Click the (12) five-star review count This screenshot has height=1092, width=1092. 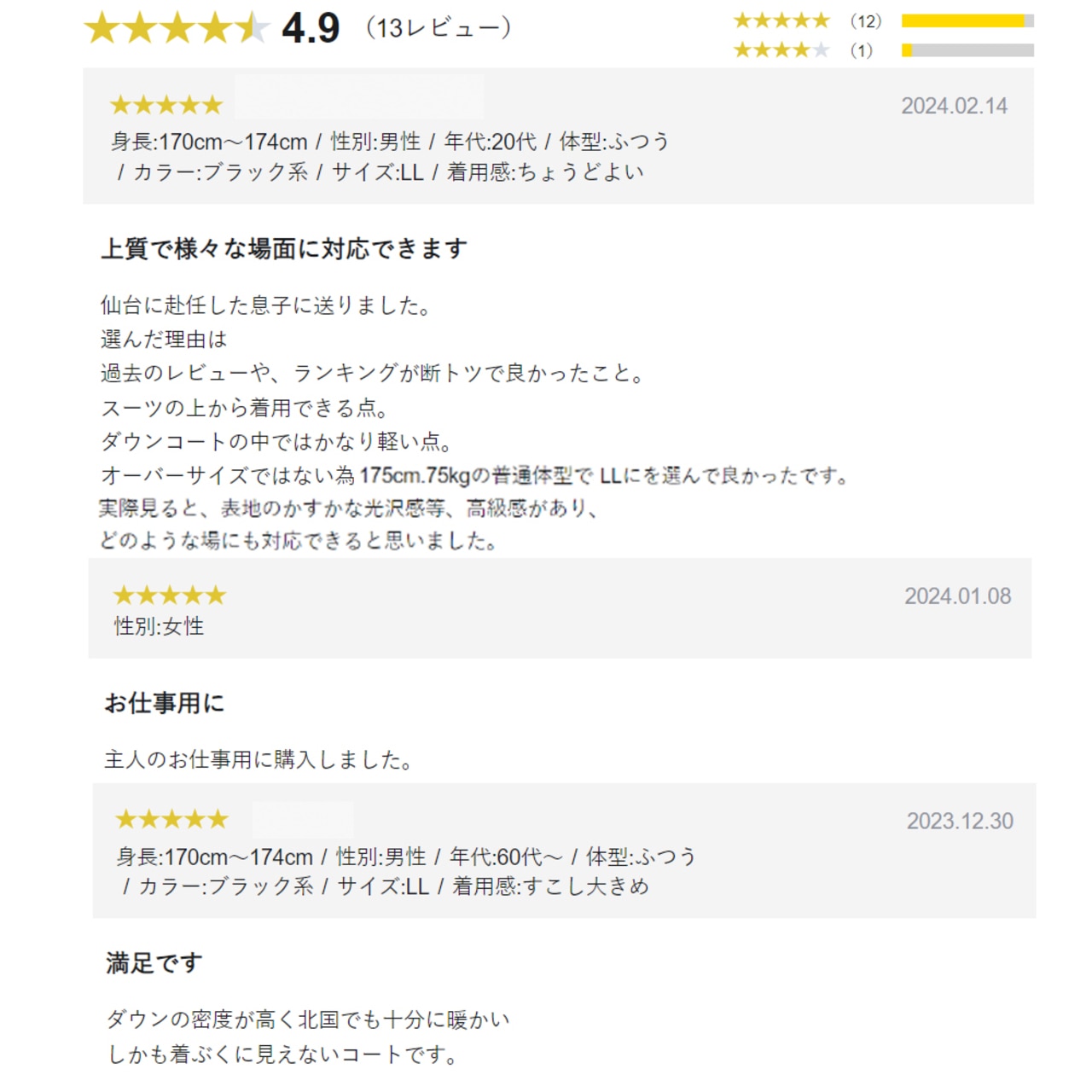point(865,21)
